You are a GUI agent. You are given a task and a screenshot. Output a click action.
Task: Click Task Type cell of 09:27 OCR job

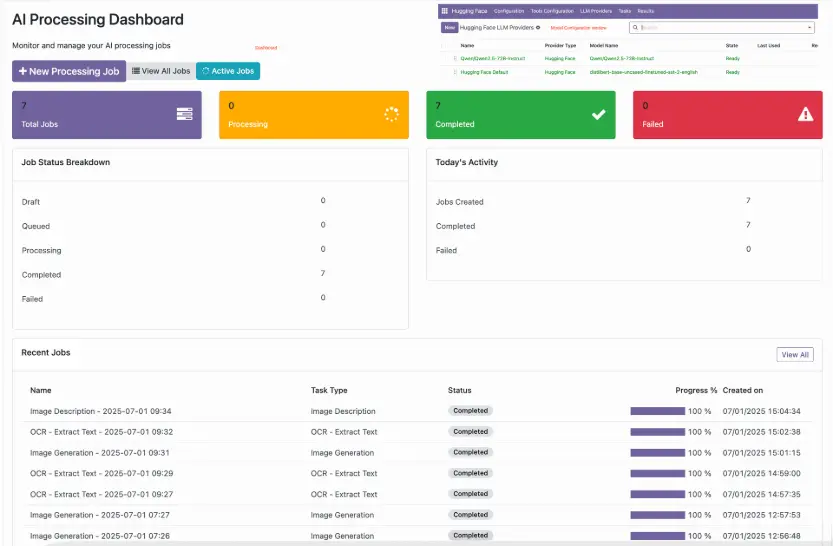(344, 494)
